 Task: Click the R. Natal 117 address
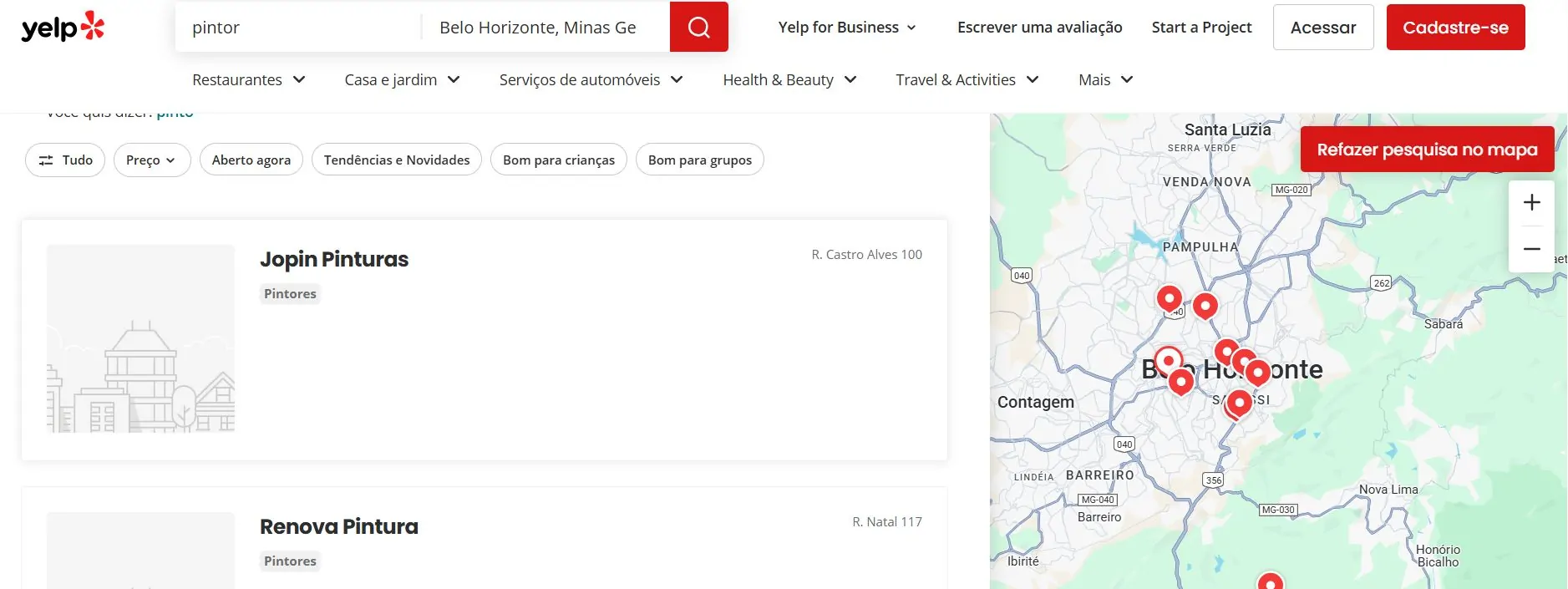(887, 522)
